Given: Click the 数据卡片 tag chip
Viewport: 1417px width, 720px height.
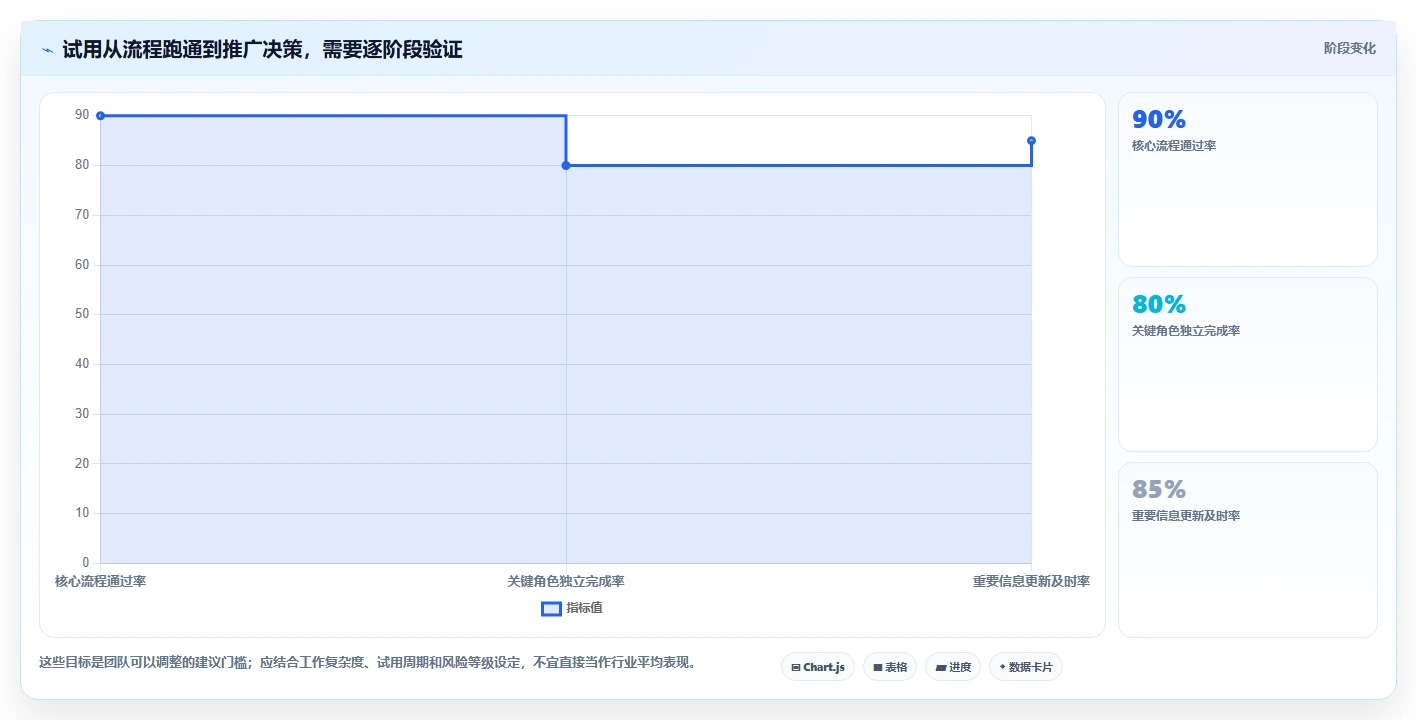Looking at the screenshot, I should pos(1026,667).
